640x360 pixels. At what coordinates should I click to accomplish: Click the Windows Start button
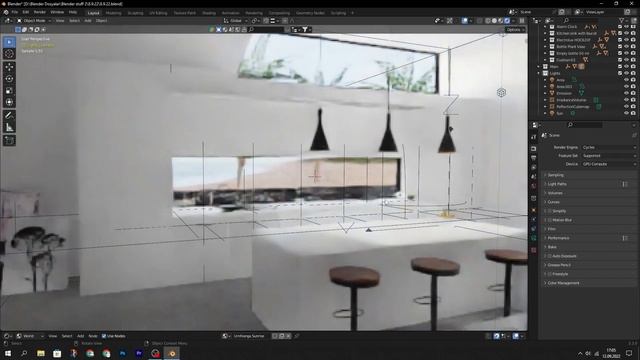point(8,353)
